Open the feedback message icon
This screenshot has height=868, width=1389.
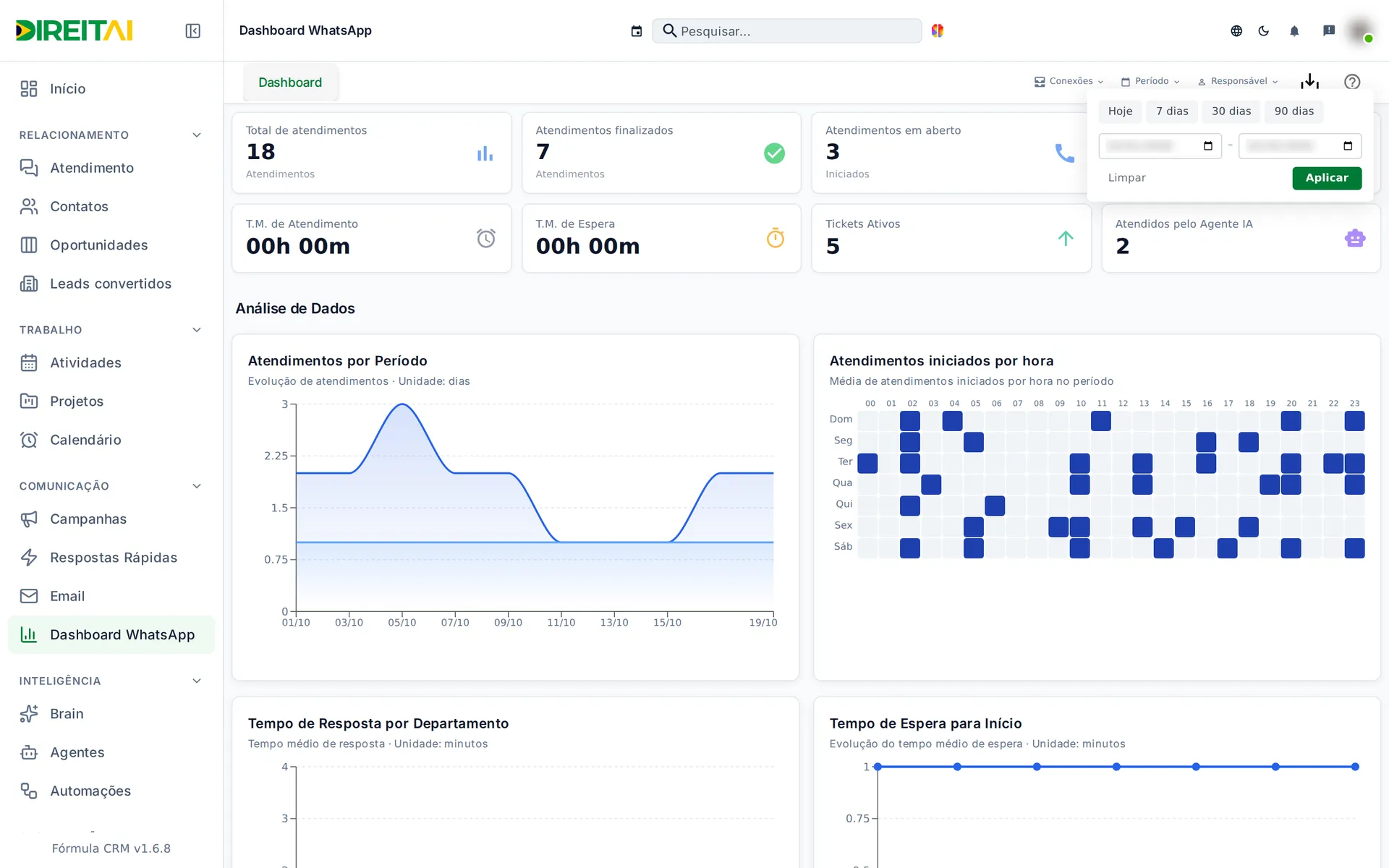pos(1329,30)
